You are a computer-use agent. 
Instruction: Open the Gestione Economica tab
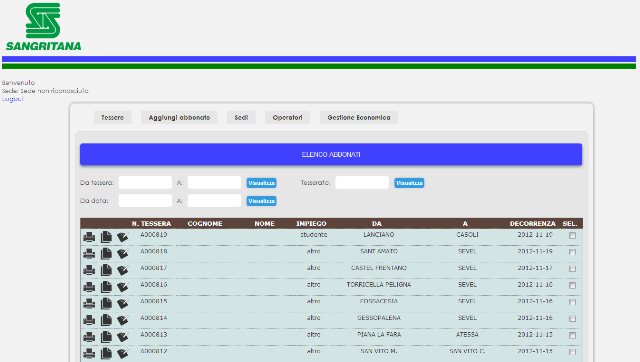[x=359, y=118]
